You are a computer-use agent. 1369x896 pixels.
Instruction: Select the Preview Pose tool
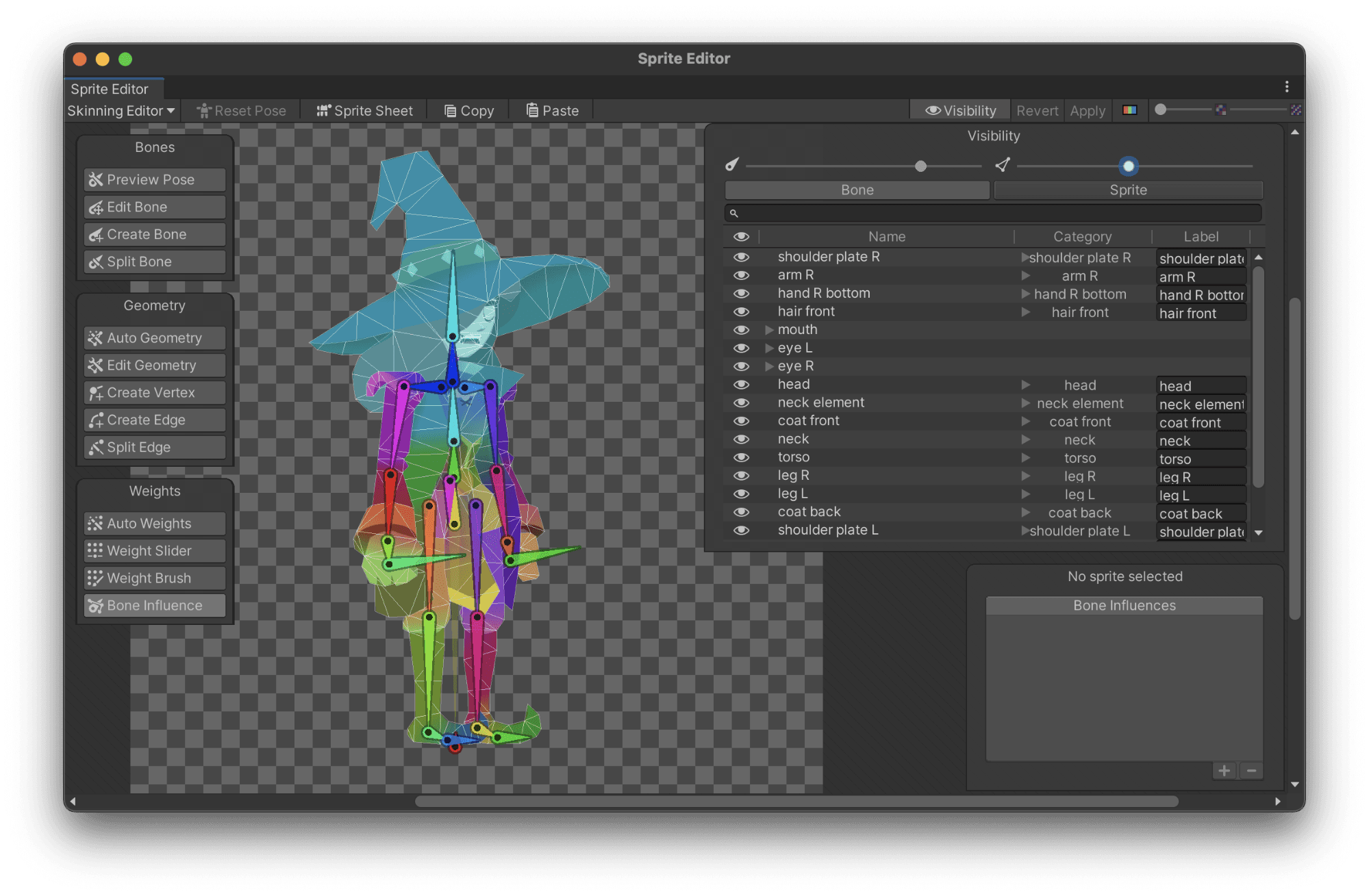point(155,179)
